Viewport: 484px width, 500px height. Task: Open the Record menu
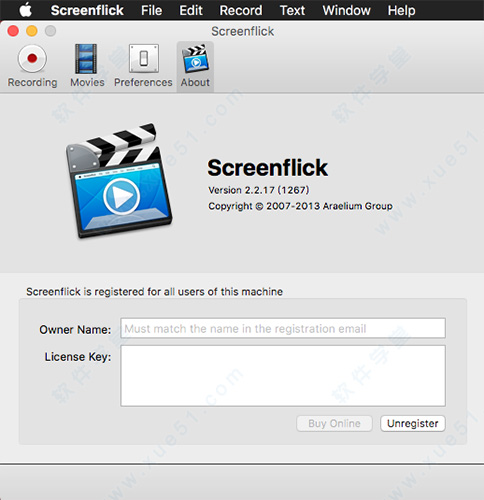pyautogui.click(x=241, y=10)
